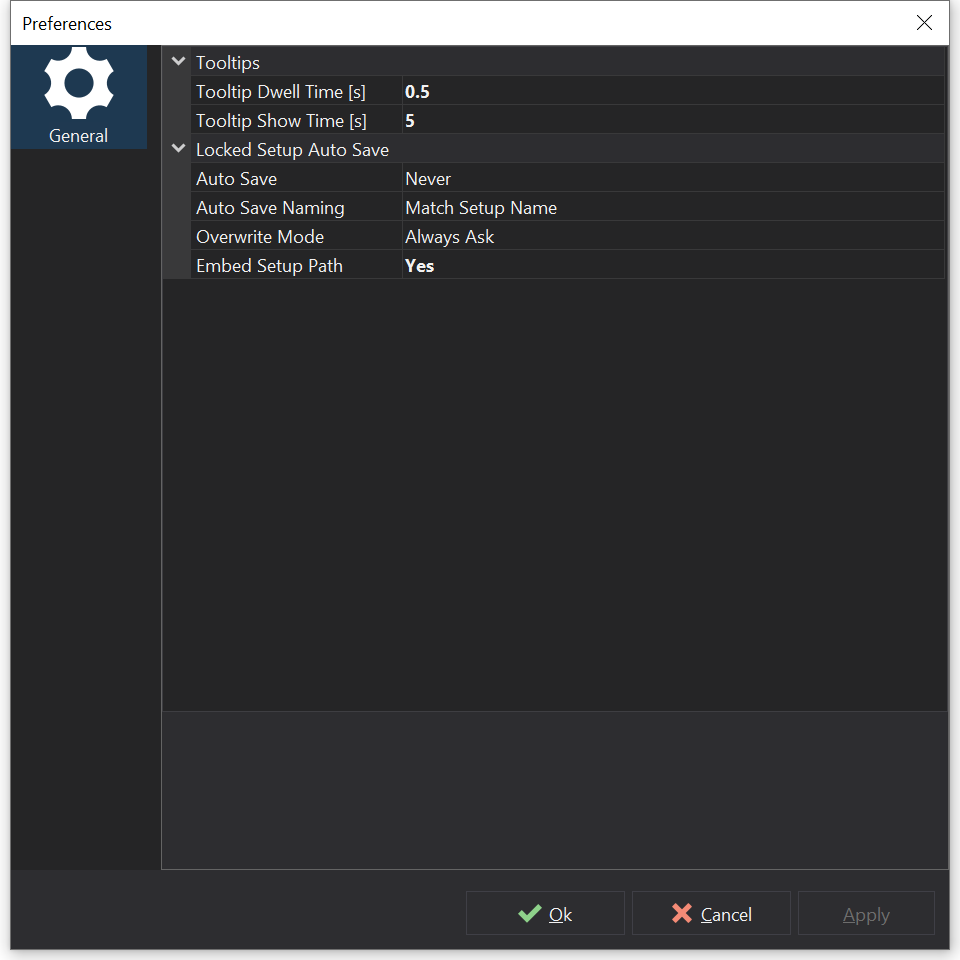Select the Embed Setup Path label
960x960 pixels.
[269, 266]
